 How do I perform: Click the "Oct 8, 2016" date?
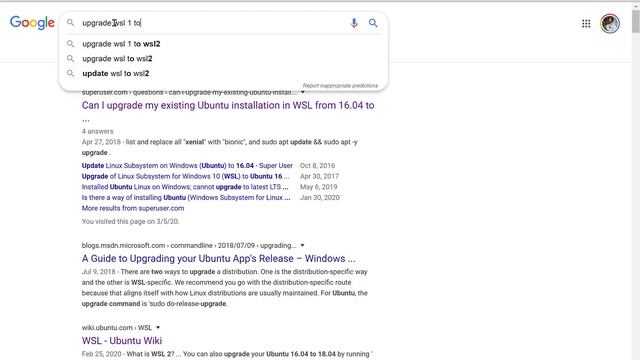(317, 166)
